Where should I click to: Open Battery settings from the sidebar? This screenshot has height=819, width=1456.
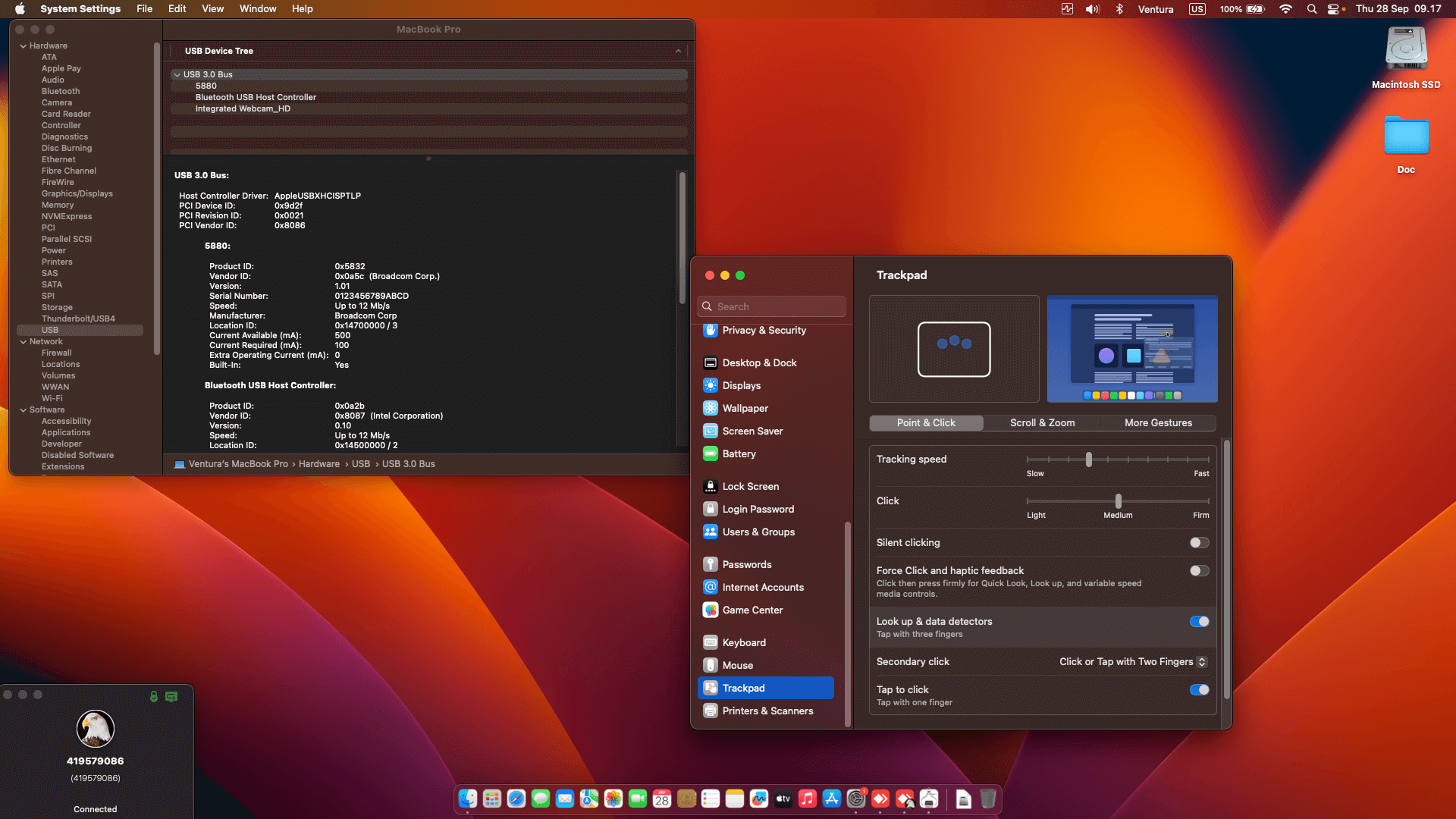739,453
